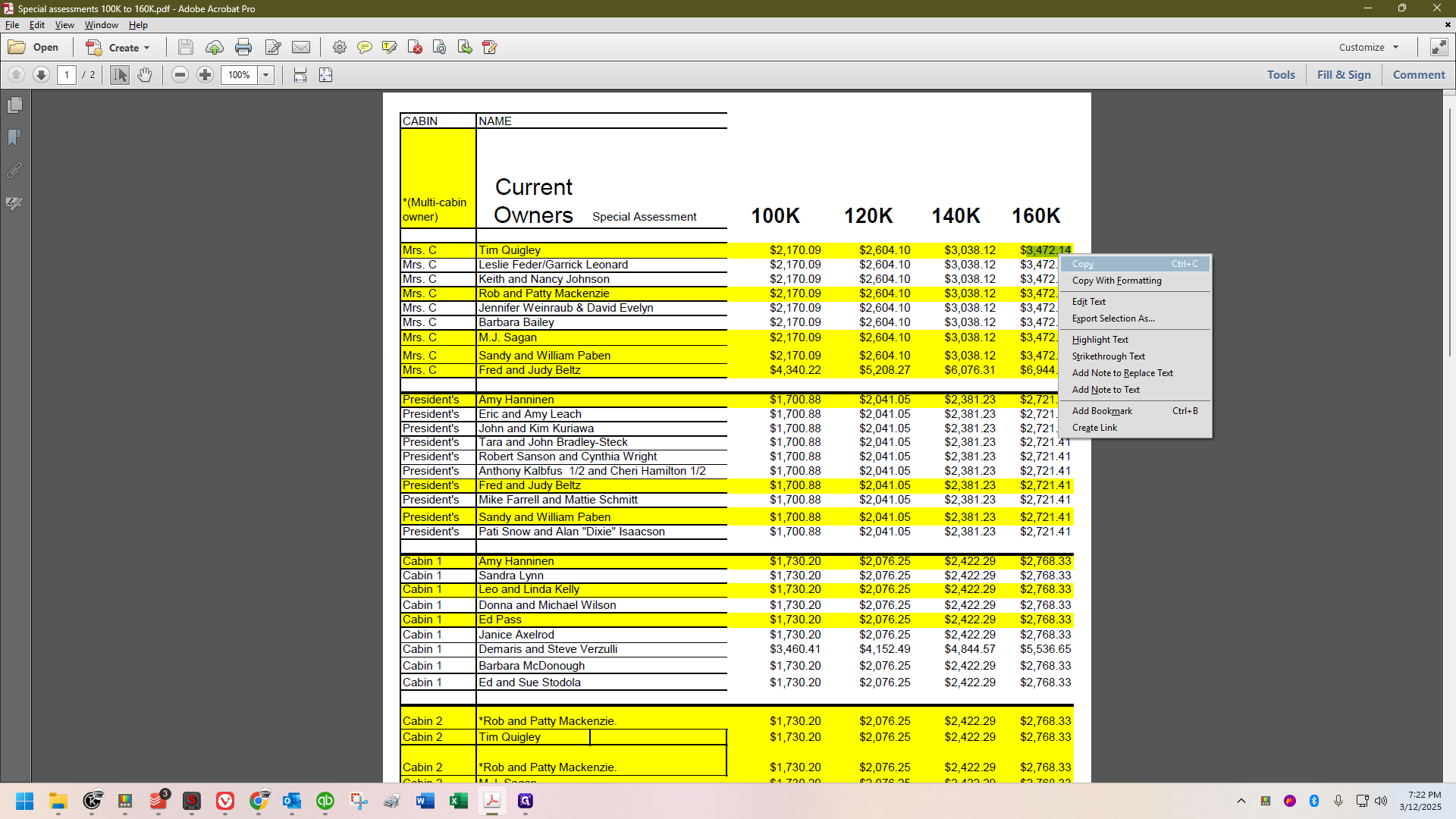Viewport: 1456px width, 819px height.
Task: Click the Rotate pages icon
Action: tap(440, 47)
